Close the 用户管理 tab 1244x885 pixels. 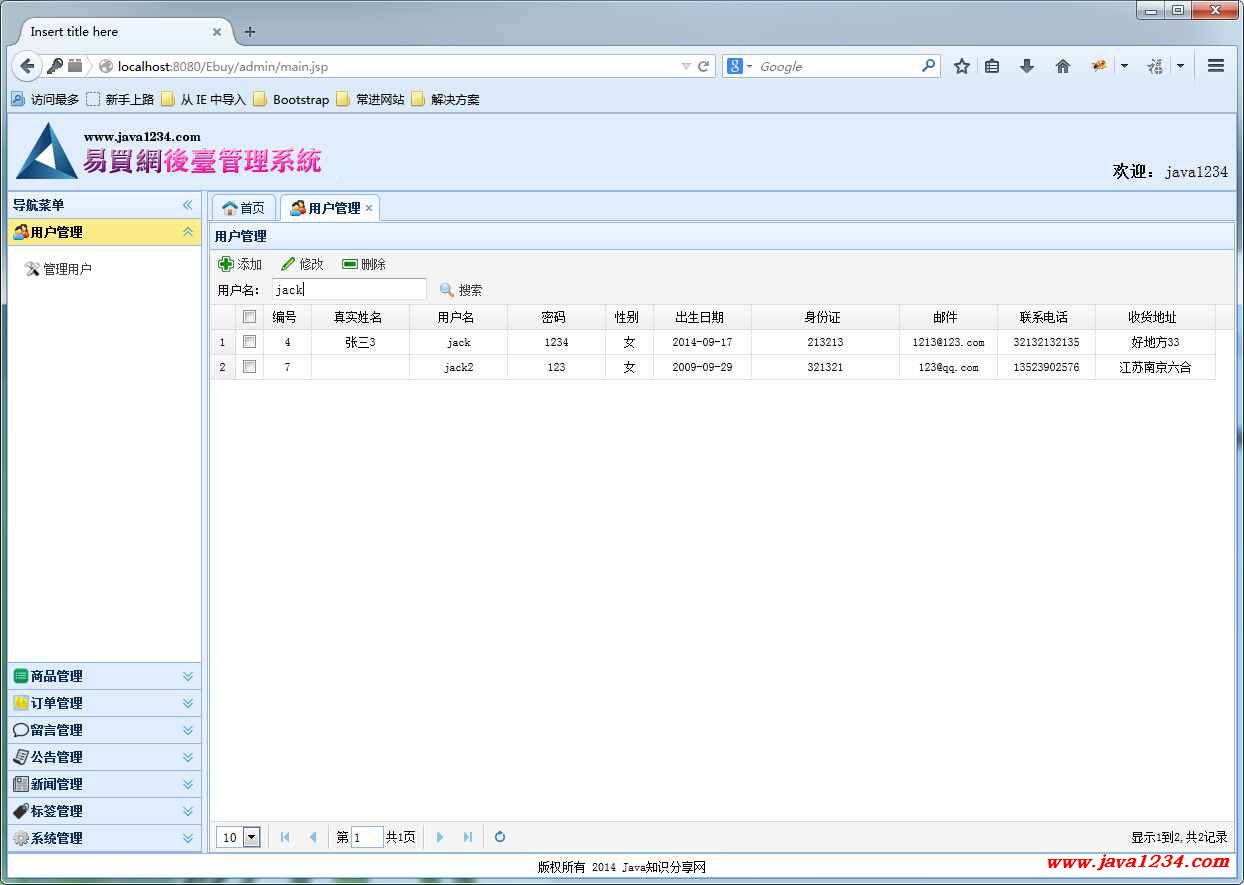pos(369,208)
